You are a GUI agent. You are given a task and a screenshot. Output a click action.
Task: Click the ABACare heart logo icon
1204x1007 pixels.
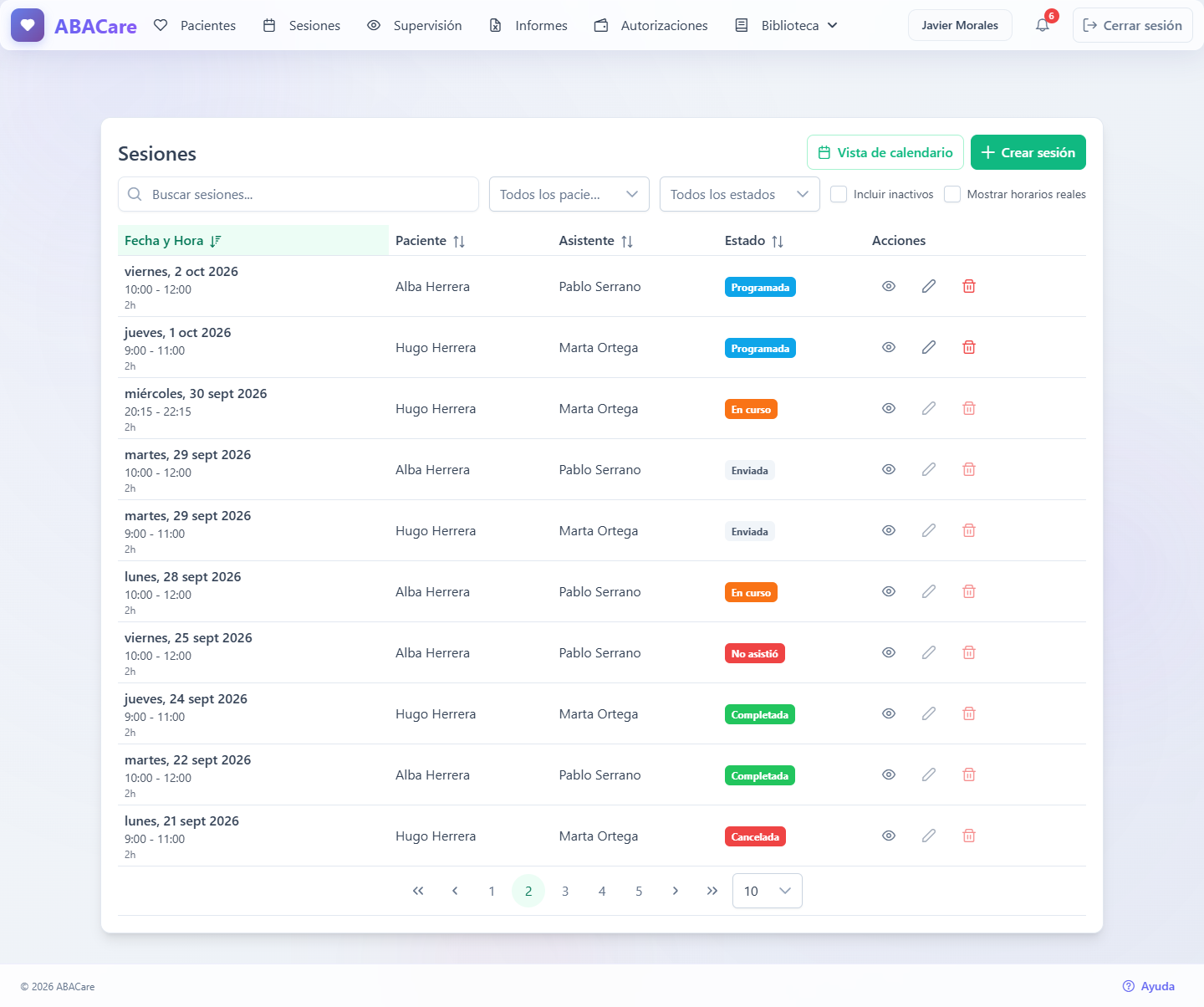28,25
